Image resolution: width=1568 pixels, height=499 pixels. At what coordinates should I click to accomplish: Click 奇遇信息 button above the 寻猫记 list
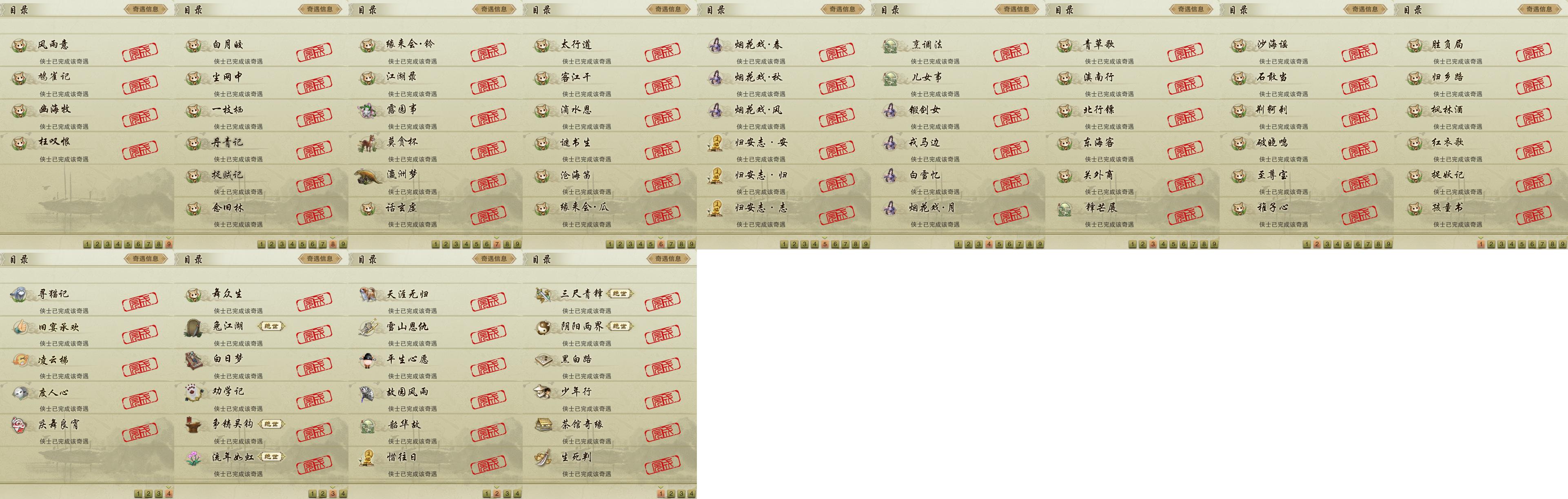pos(146,258)
